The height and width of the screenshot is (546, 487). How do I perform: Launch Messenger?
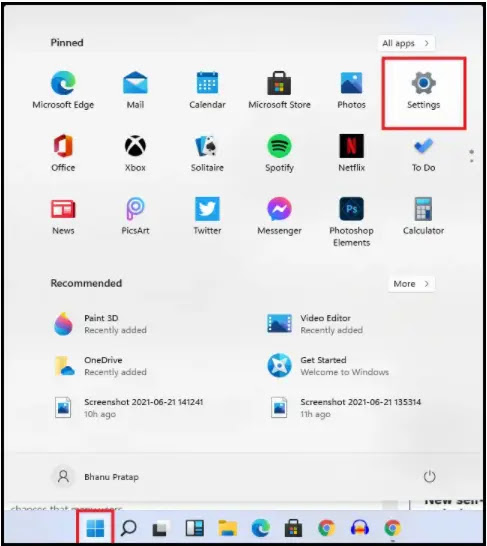point(279,216)
